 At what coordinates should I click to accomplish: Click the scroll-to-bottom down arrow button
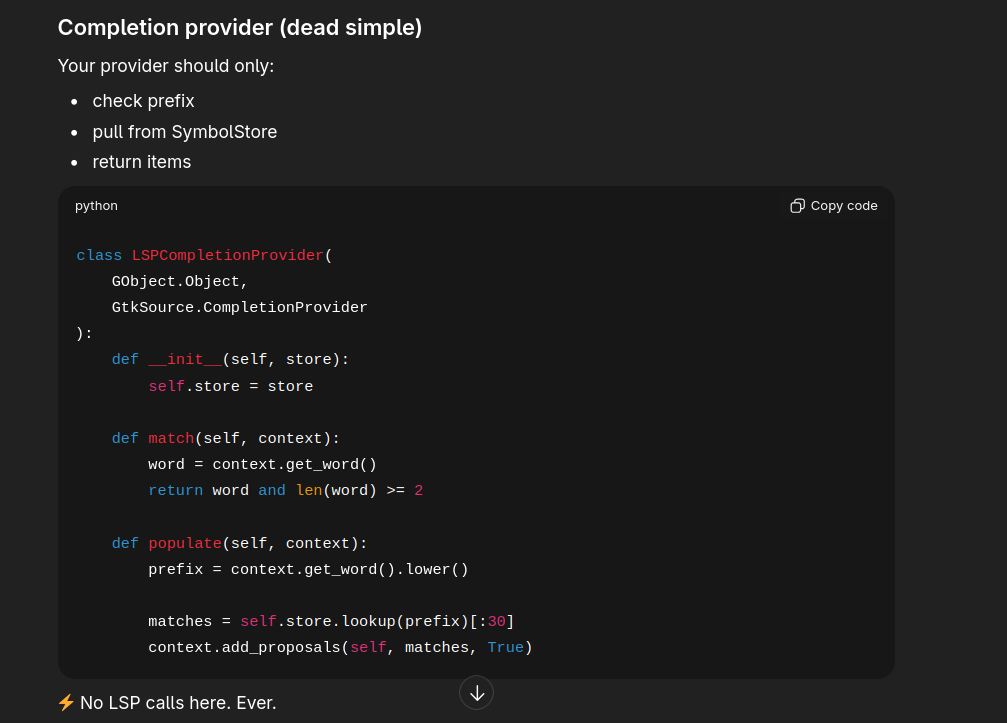pos(476,693)
